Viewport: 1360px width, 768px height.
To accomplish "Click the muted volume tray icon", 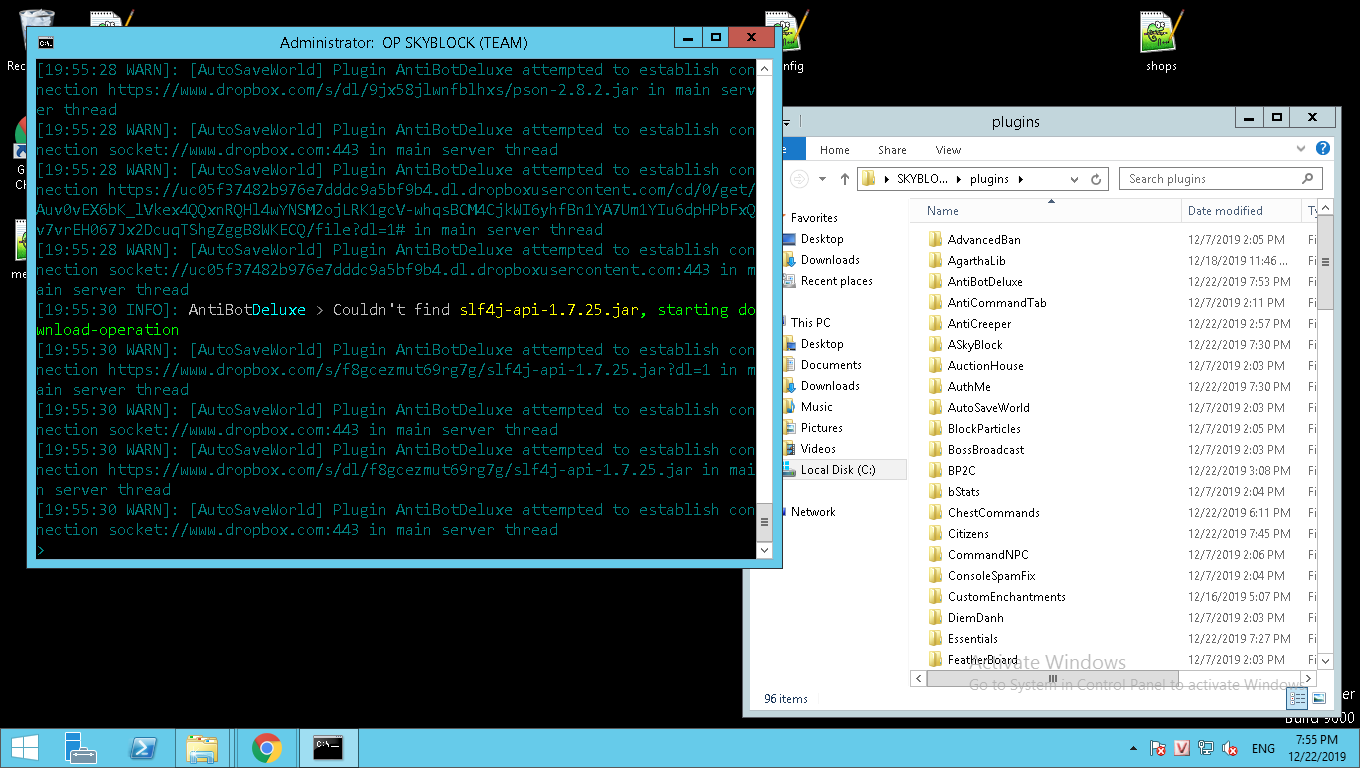I will 1230,748.
